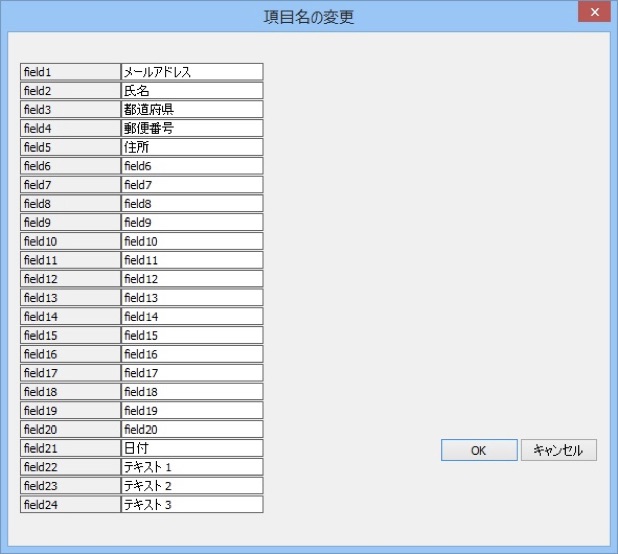Close the 項目名の変更 dialog

pyautogui.click(x=594, y=13)
